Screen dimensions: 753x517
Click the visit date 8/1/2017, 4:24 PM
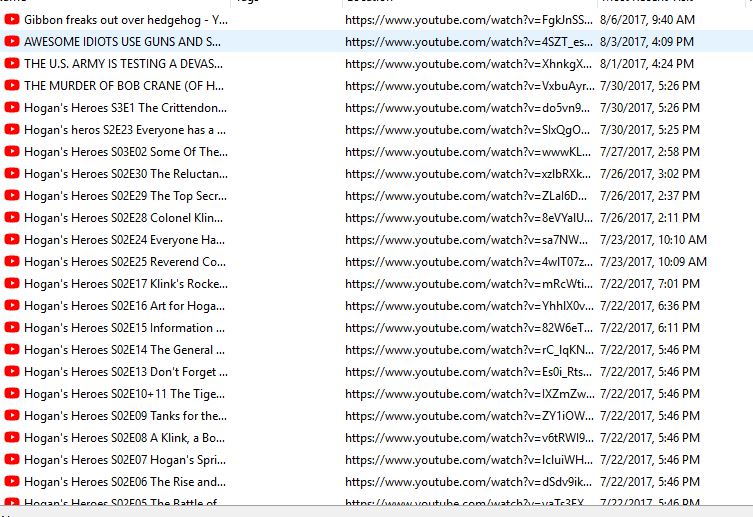coord(647,64)
